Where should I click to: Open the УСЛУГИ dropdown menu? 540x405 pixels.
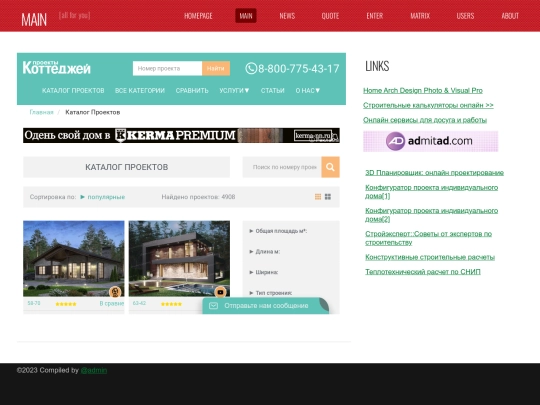(x=234, y=91)
